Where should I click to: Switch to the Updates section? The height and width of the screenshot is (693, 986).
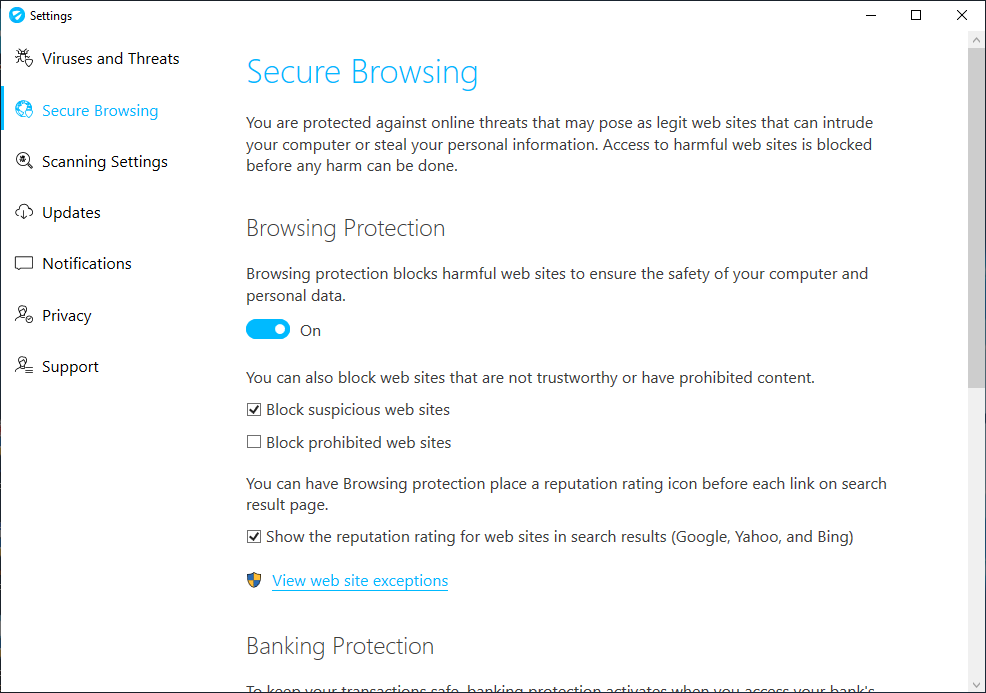coord(71,213)
